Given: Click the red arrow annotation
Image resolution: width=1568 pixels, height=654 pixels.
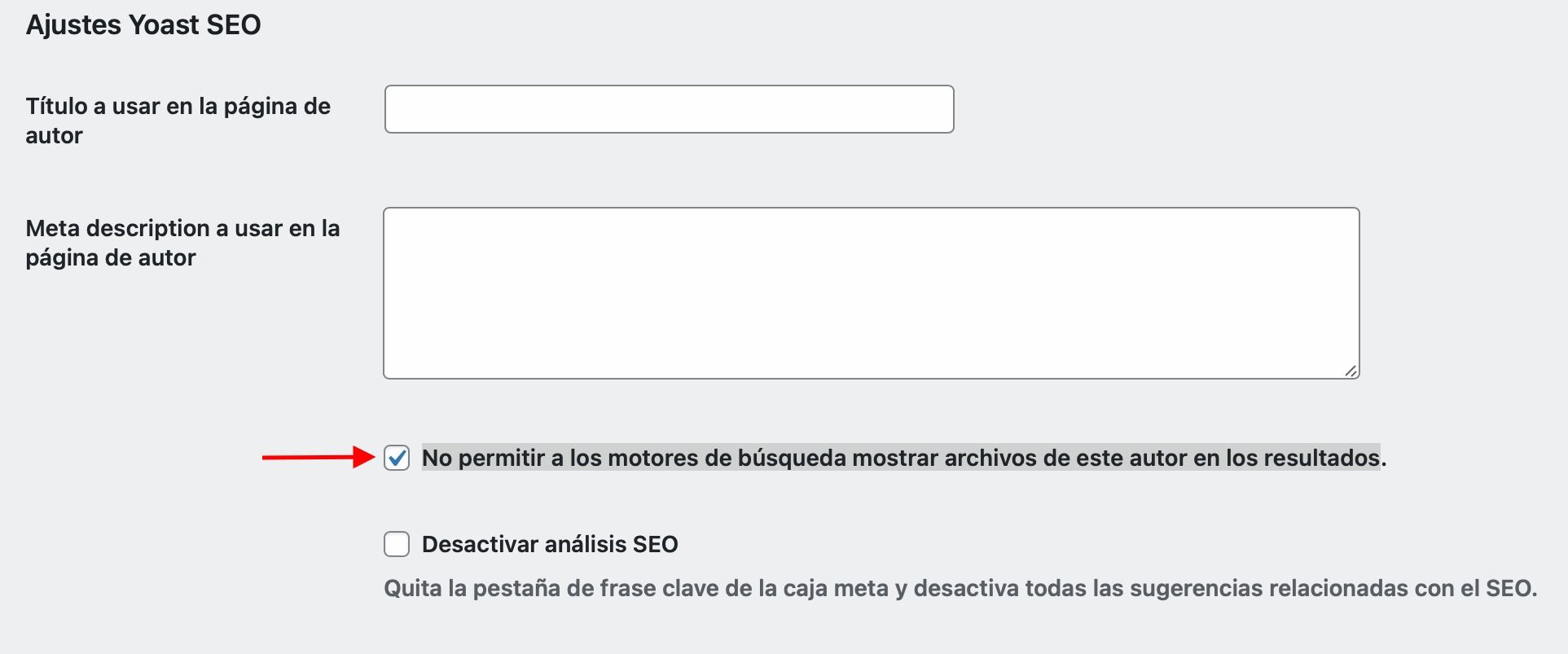Looking at the screenshot, I should 318,457.
